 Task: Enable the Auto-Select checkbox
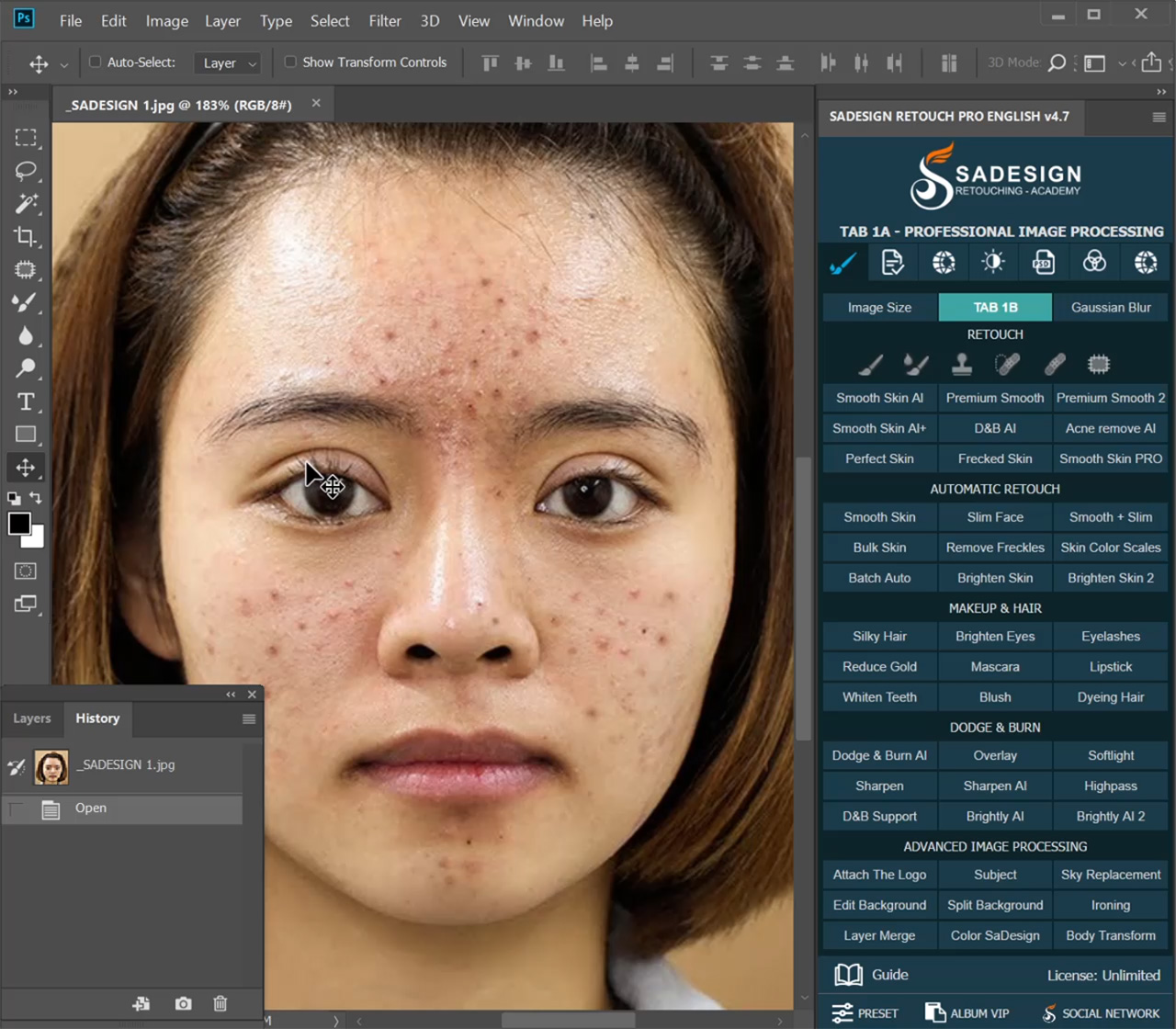(95, 62)
